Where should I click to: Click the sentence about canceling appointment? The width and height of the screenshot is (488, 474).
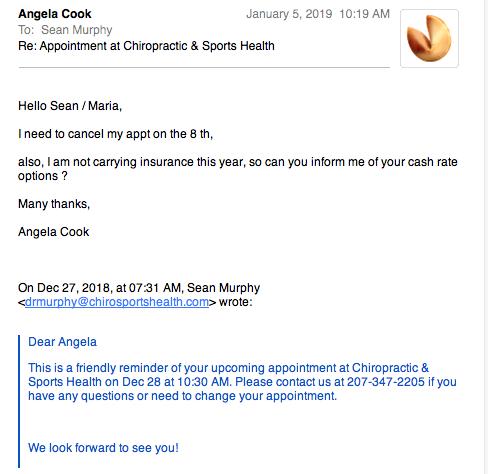(x=115, y=134)
